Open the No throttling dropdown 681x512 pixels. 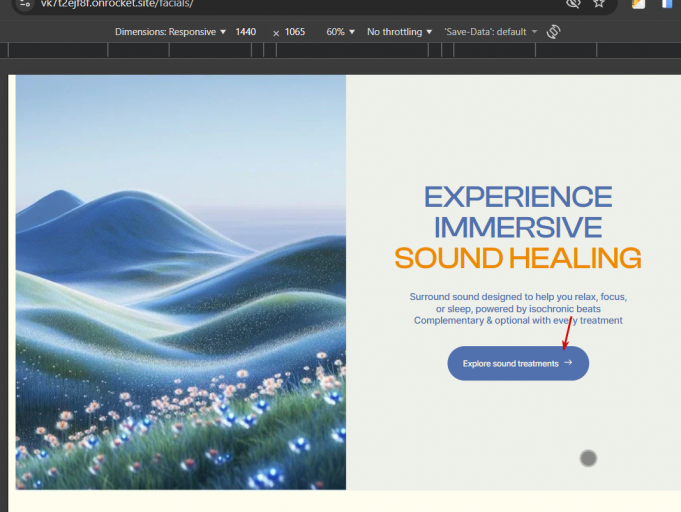(399, 32)
